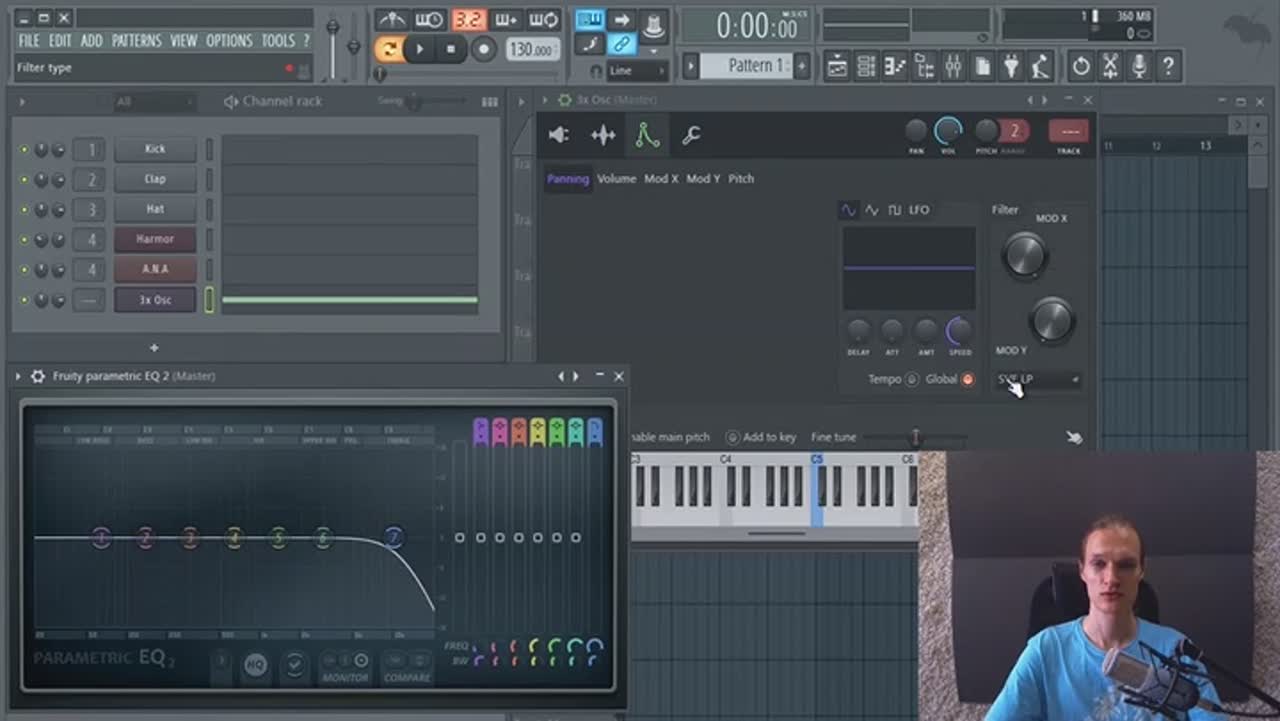Select the Kick channel button
Screen dimensions: 1280x721
point(155,149)
